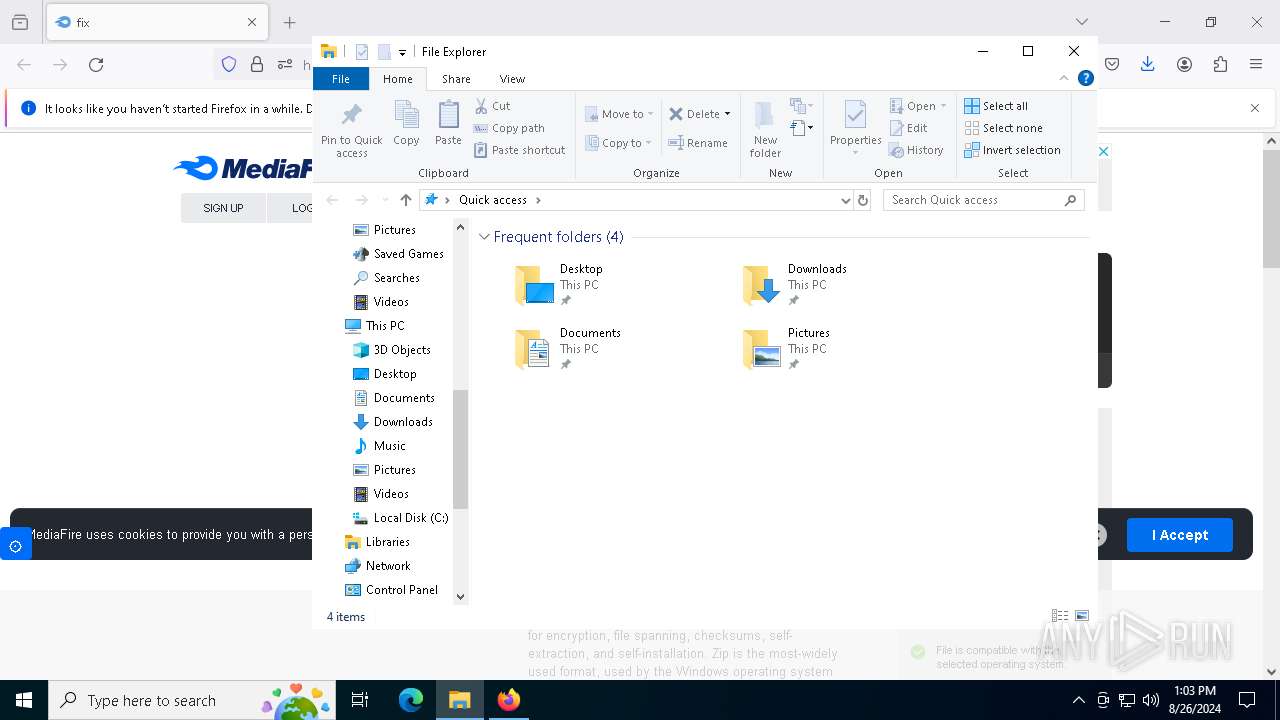Switch to the View ribbon tab
Image resolution: width=1280 pixels, height=720 pixels.
point(512,79)
